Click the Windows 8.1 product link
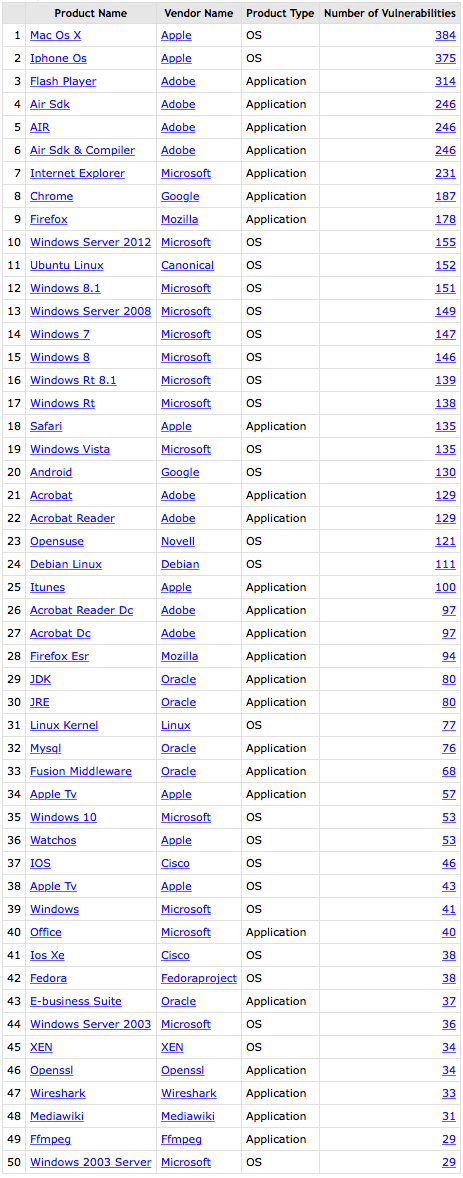This screenshot has width=463, height=1178. (x=65, y=288)
